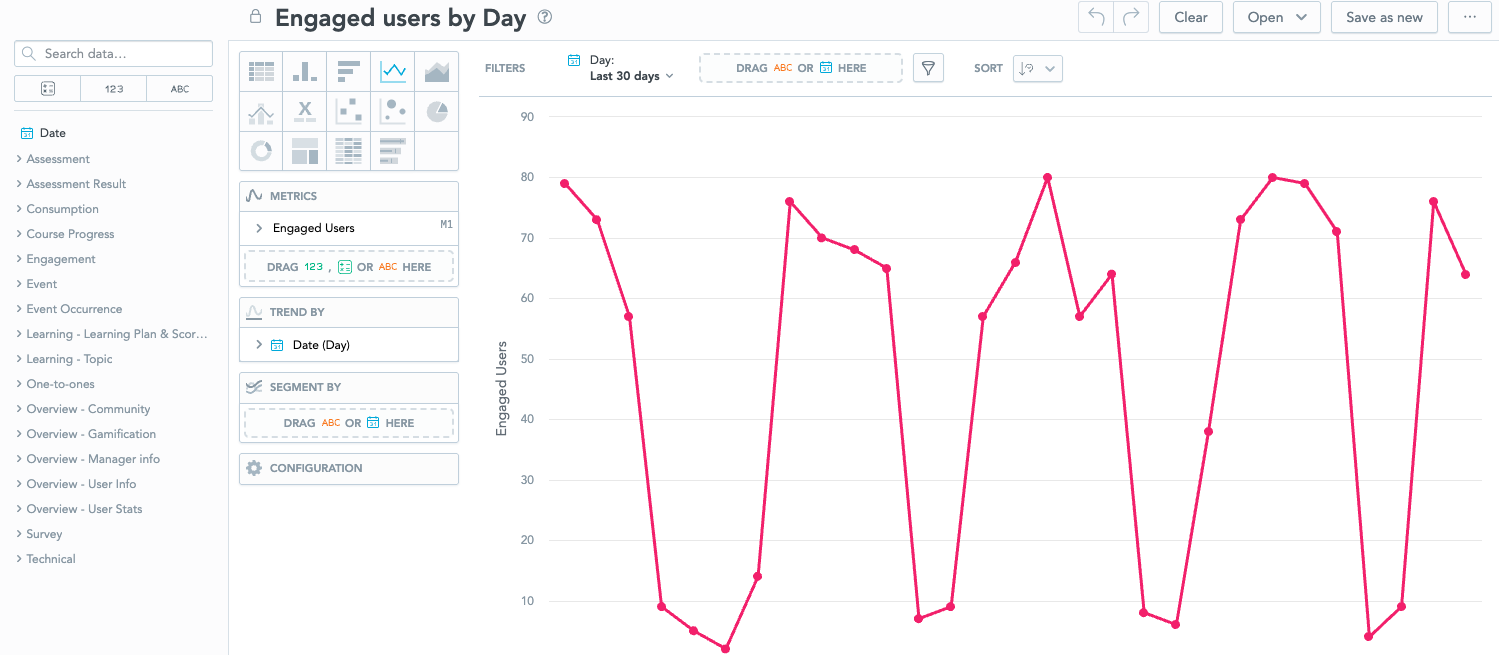Open the Open saved reports dropdown
Viewport: 1499px width, 655px height.
[1276, 17]
